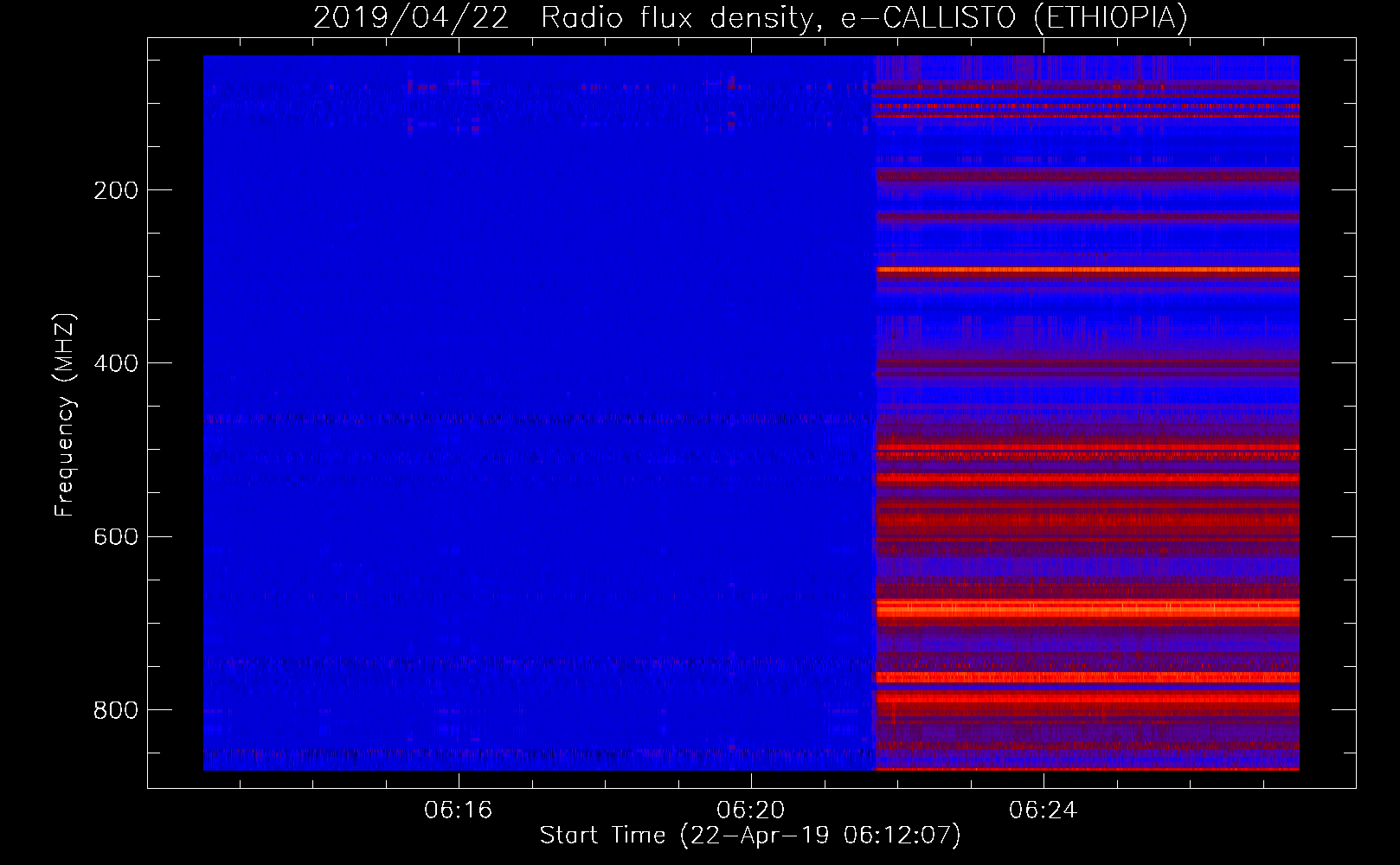
Task: Click the 06:16 time tick label
Action: (458, 810)
